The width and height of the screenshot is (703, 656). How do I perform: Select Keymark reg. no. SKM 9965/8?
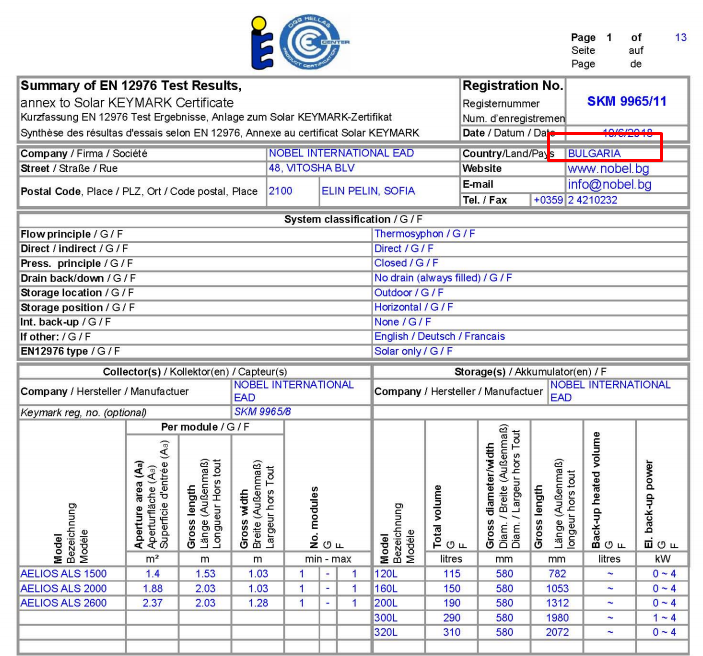(262, 412)
